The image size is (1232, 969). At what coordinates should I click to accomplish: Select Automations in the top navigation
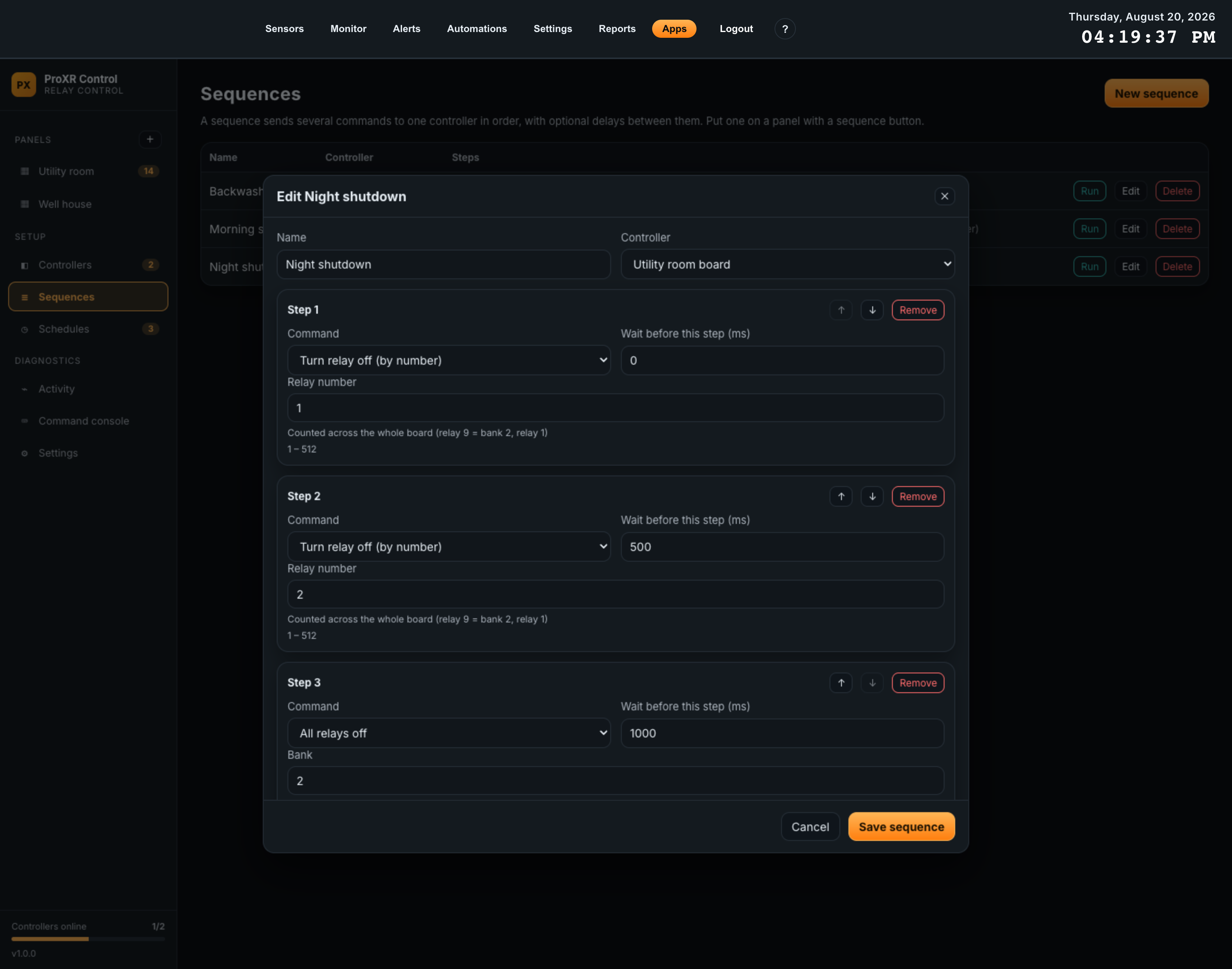(x=477, y=29)
